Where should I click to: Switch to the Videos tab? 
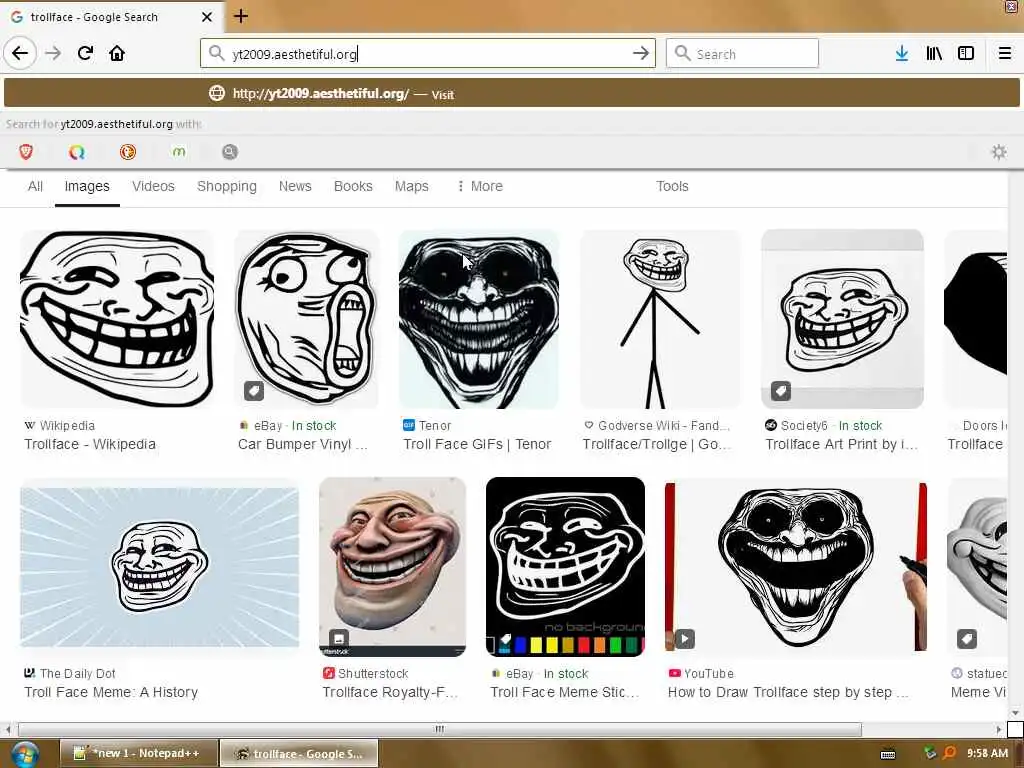pyautogui.click(x=153, y=186)
